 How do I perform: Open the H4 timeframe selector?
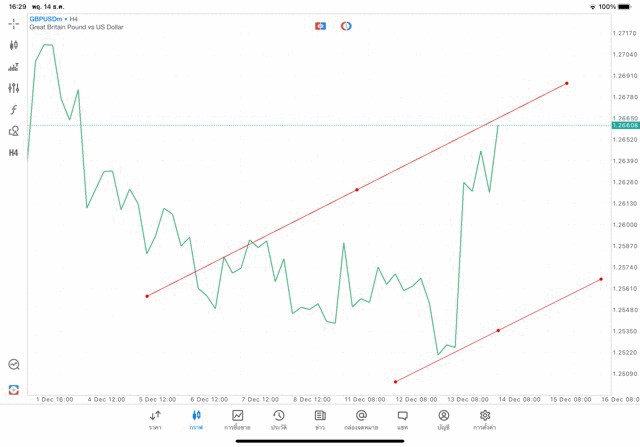coord(14,153)
